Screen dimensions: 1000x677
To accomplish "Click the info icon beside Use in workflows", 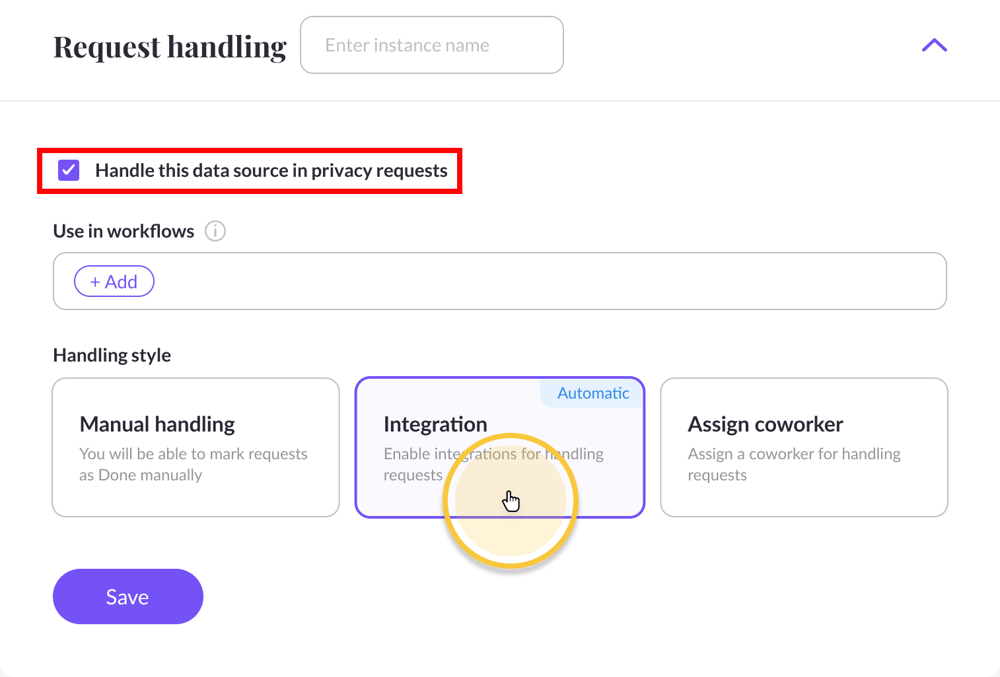I will pos(216,231).
